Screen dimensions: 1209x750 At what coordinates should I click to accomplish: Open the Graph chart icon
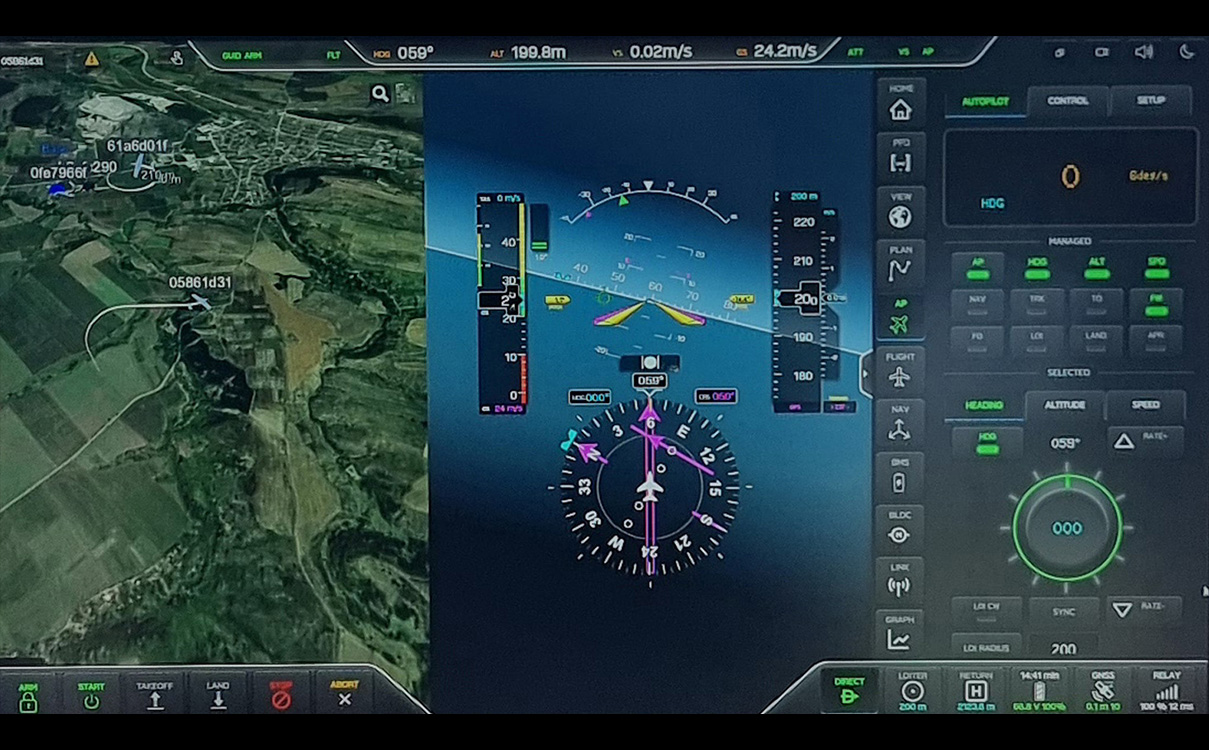click(x=900, y=635)
